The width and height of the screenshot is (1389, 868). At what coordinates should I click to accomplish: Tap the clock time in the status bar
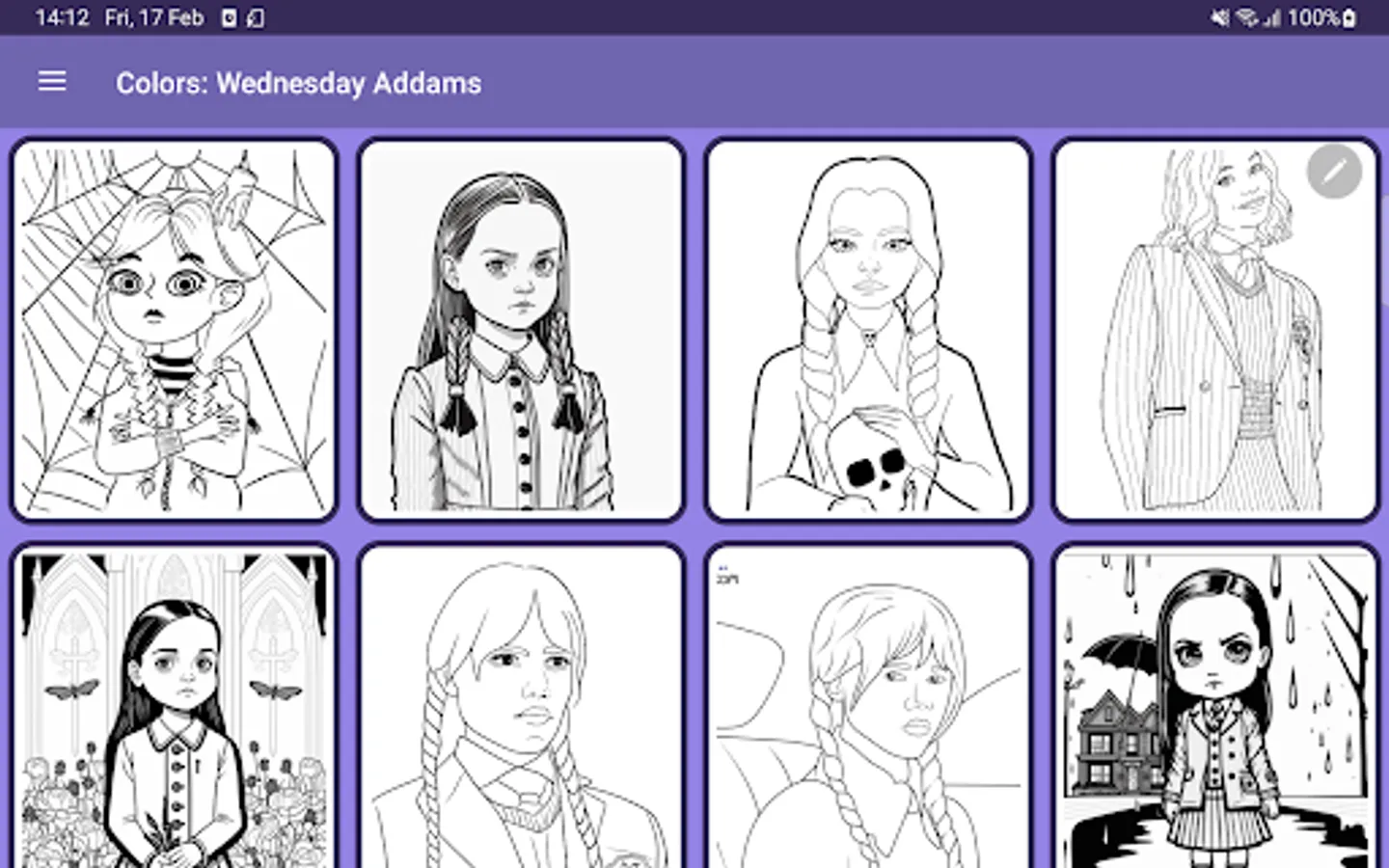tap(62, 17)
